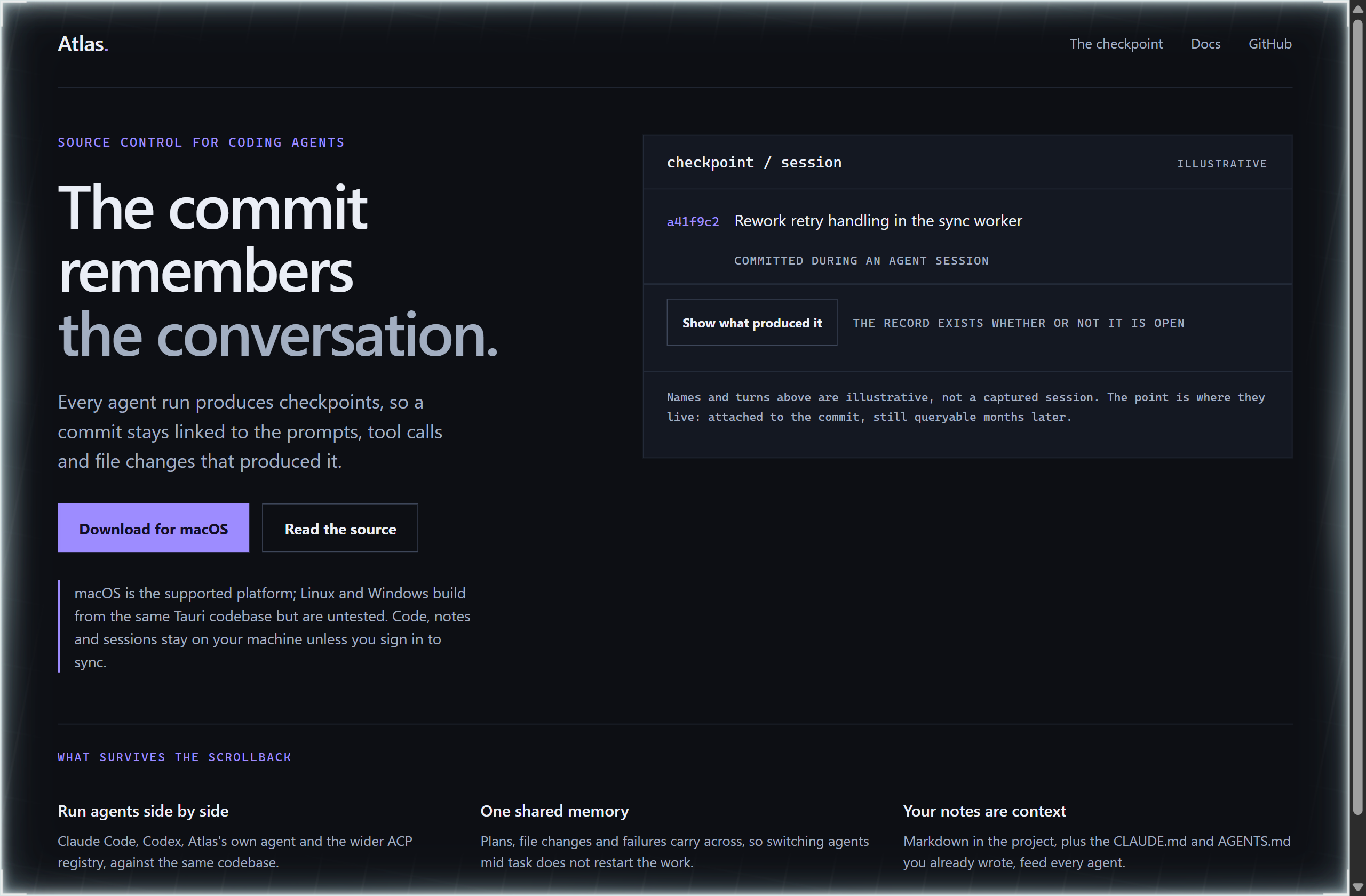Click the 'Markdown in the project' description
Screen dimensions: 1366x896
click(x=1096, y=851)
